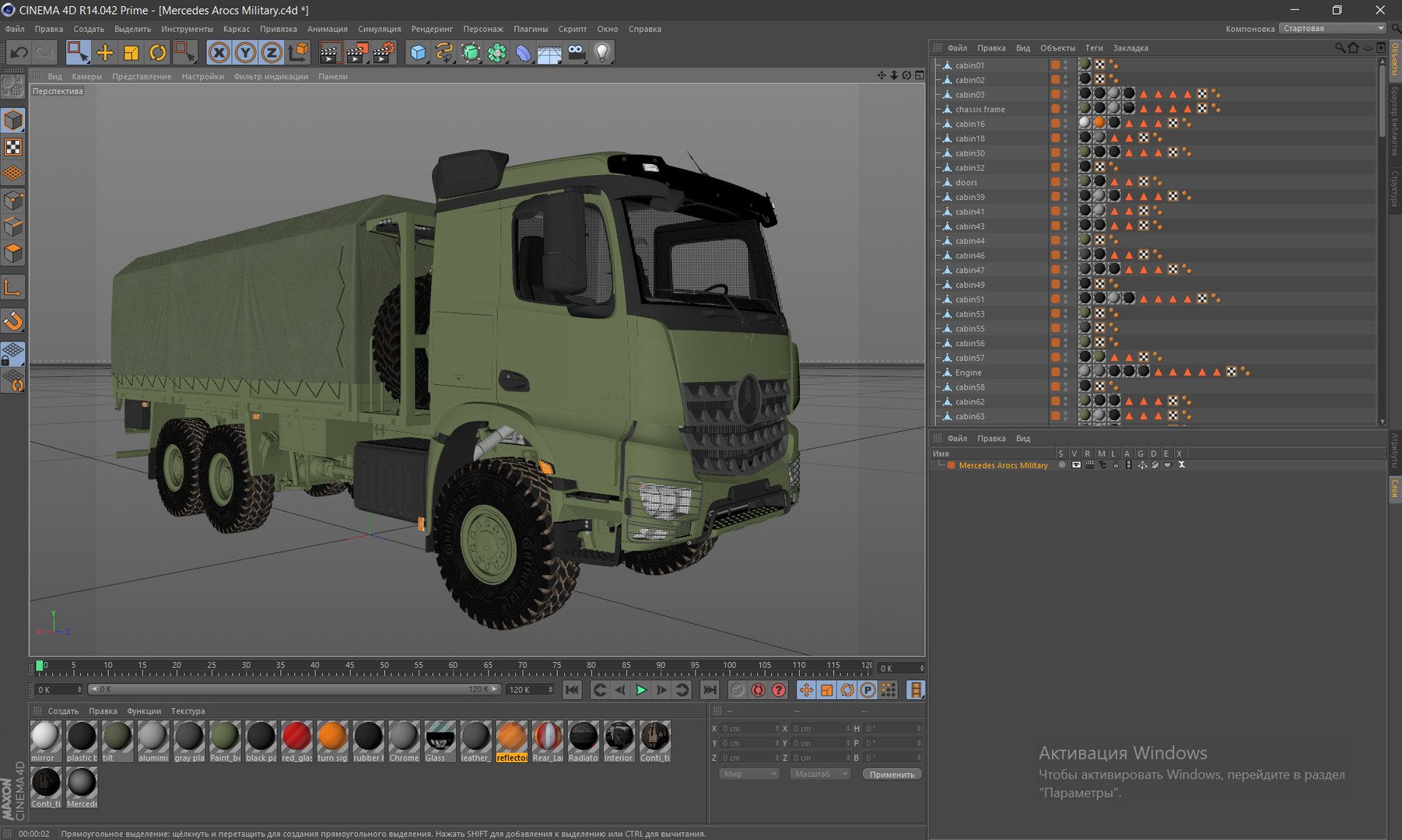Image resolution: width=1402 pixels, height=840 pixels.
Task: Select the red_glass material swatch
Action: (x=296, y=741)
